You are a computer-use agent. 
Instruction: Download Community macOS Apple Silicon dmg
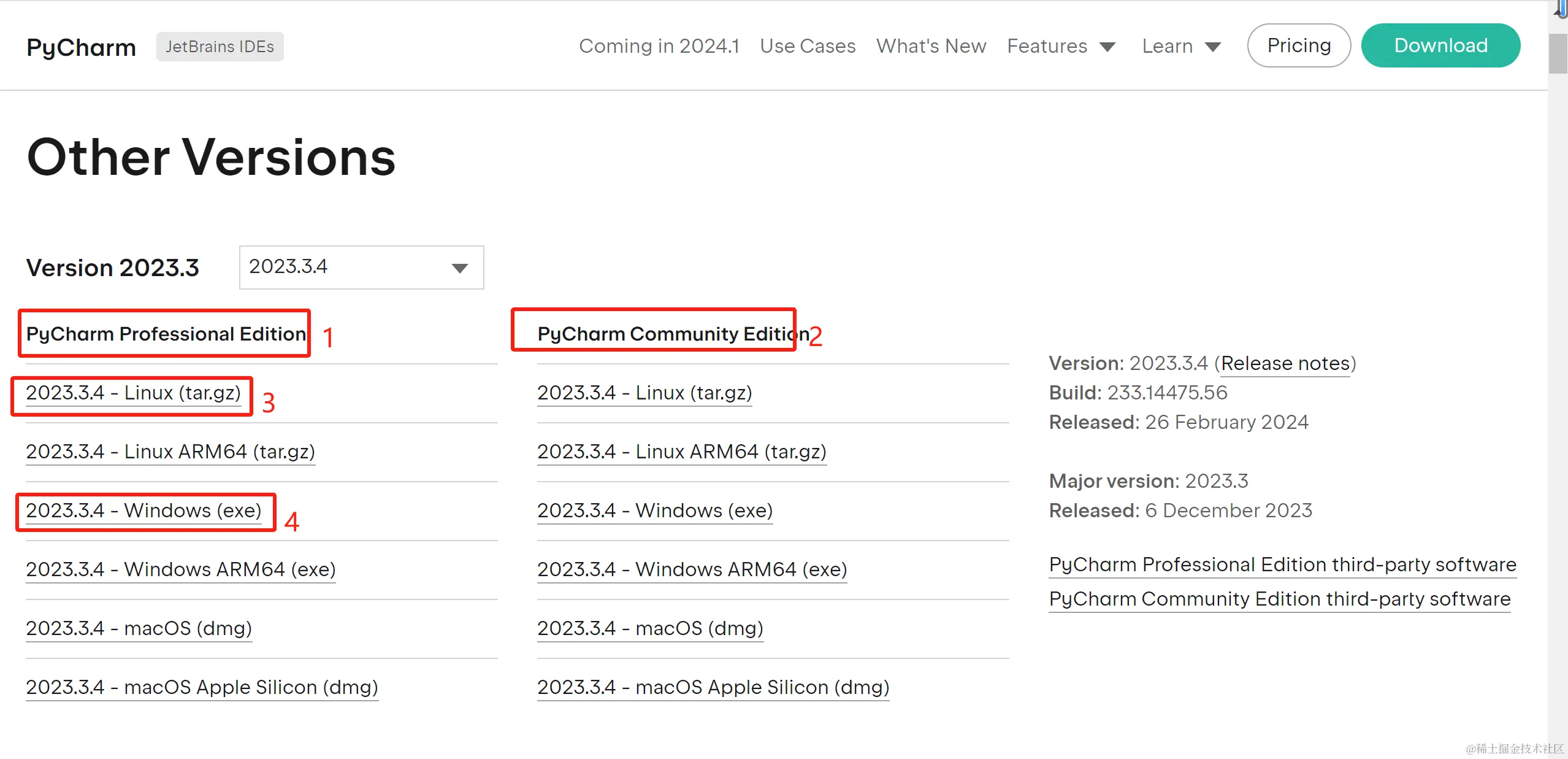tap(713, 687)
